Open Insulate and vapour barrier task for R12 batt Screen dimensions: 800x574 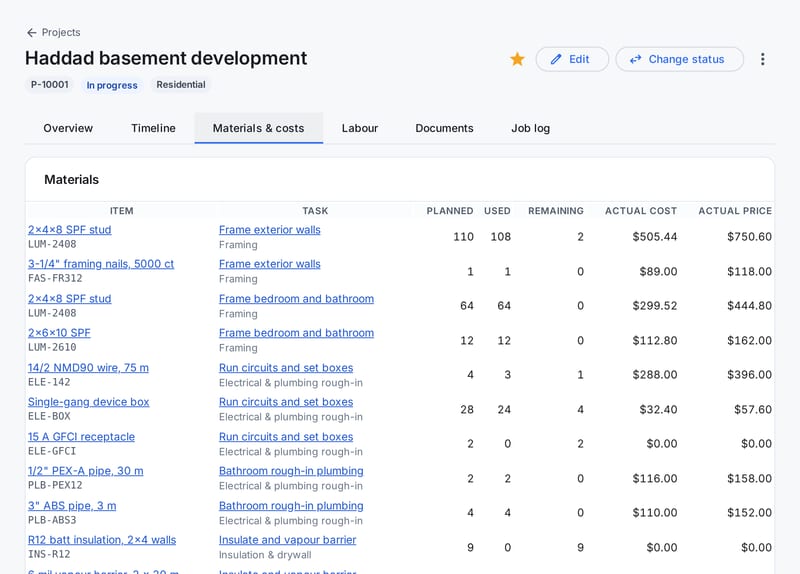click(x=287, y=540)
